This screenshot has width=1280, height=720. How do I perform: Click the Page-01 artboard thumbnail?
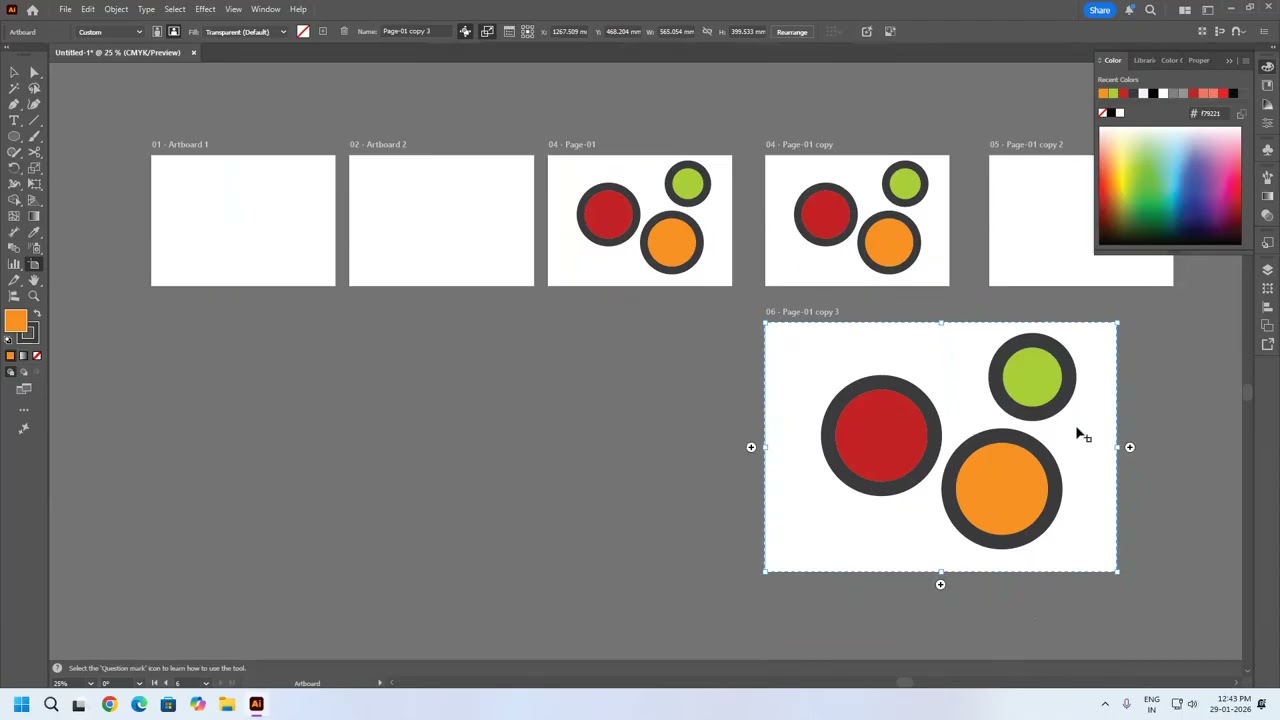[x=640, y=221]
